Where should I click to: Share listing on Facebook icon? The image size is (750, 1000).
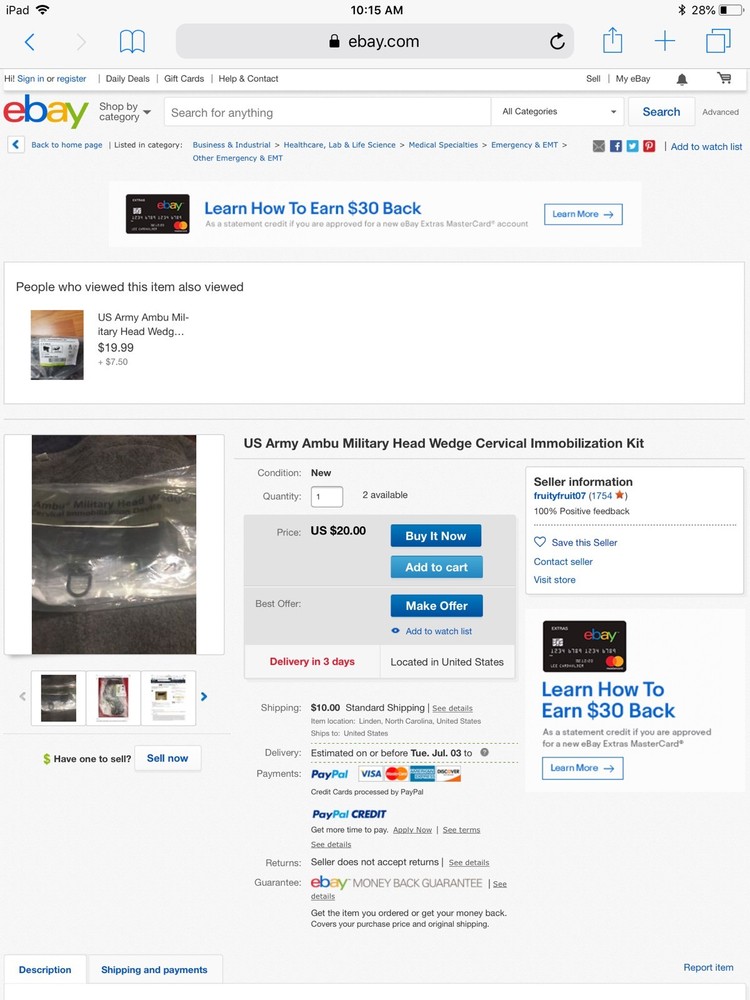(615, 146)
